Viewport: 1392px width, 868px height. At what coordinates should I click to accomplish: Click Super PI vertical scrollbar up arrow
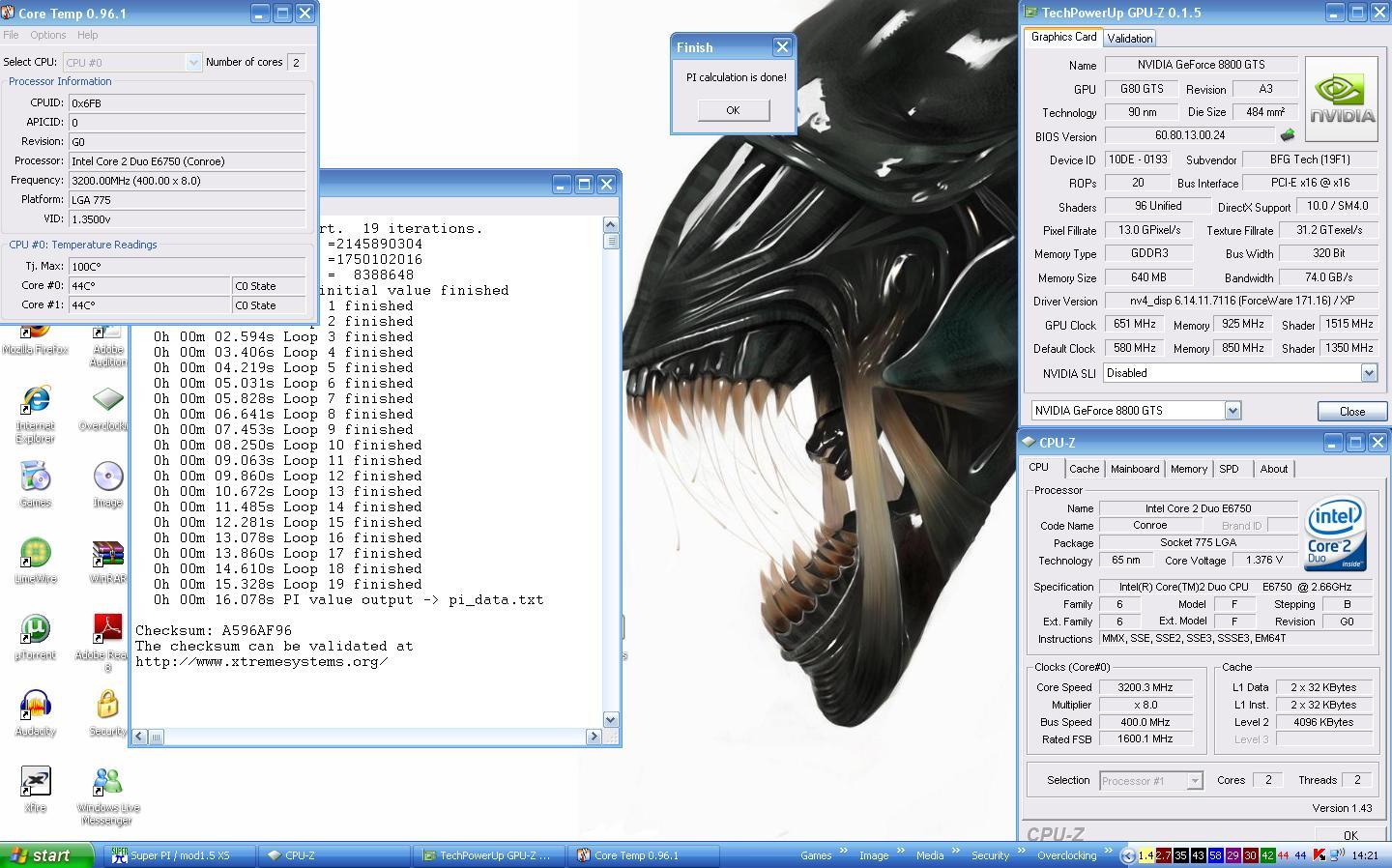610,224
